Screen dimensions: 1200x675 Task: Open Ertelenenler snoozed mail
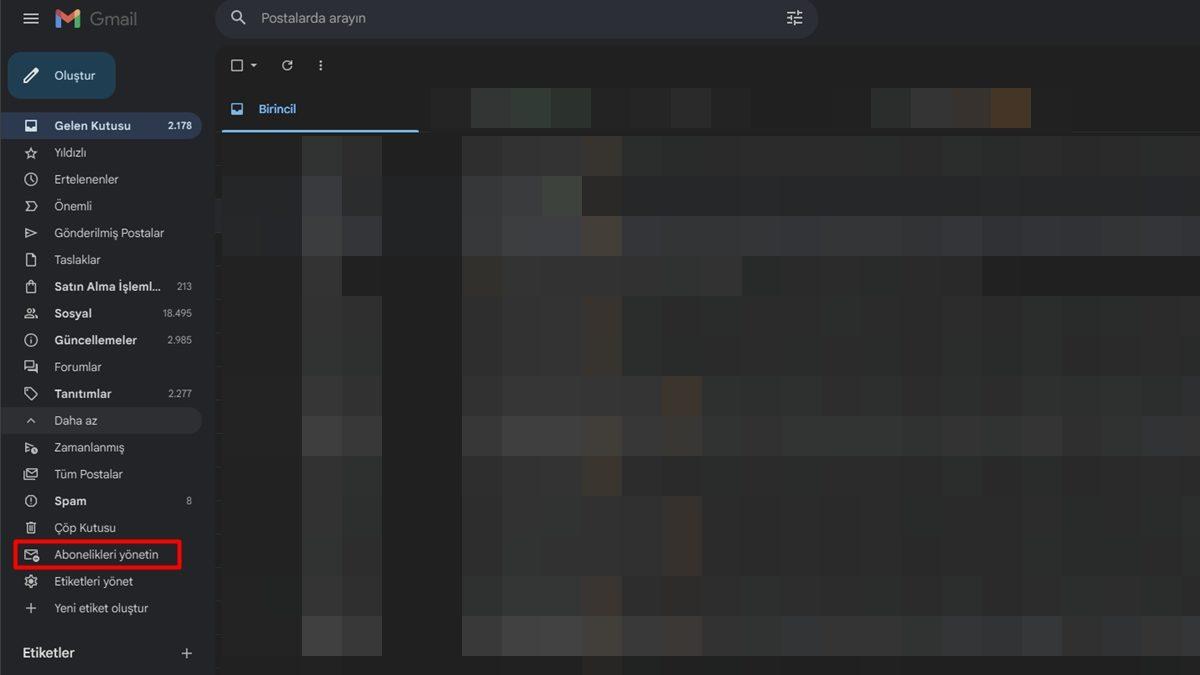(x=86, y=180)
